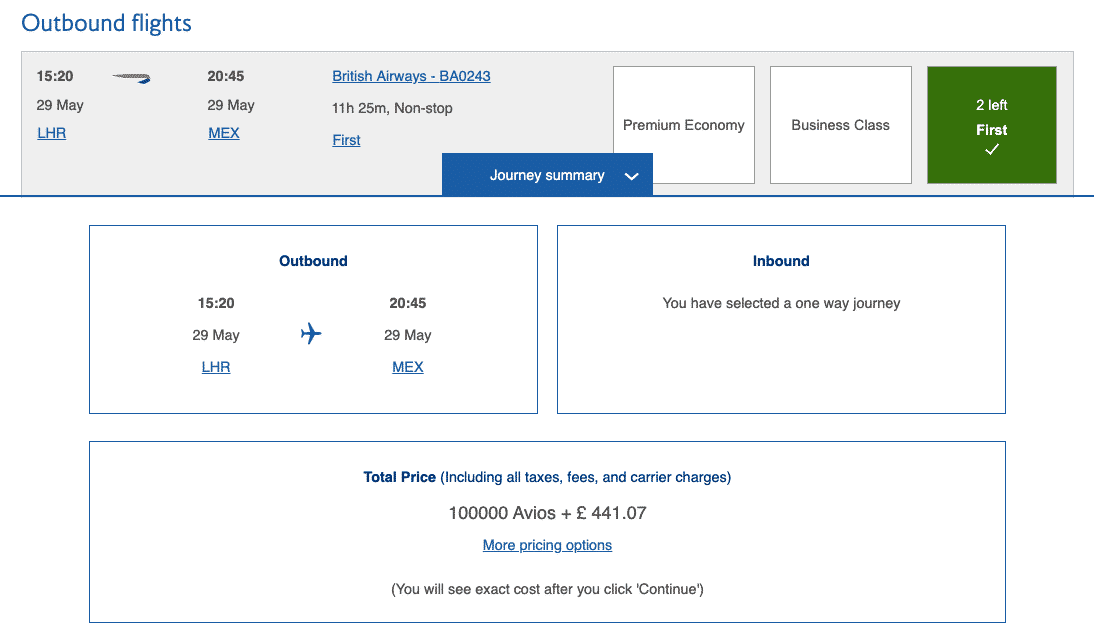Click the MEX link in Outbound summary
Image resolution: width=1094 pixels, height=634 pixels.
pyautogui.click(x=407, y=367)
